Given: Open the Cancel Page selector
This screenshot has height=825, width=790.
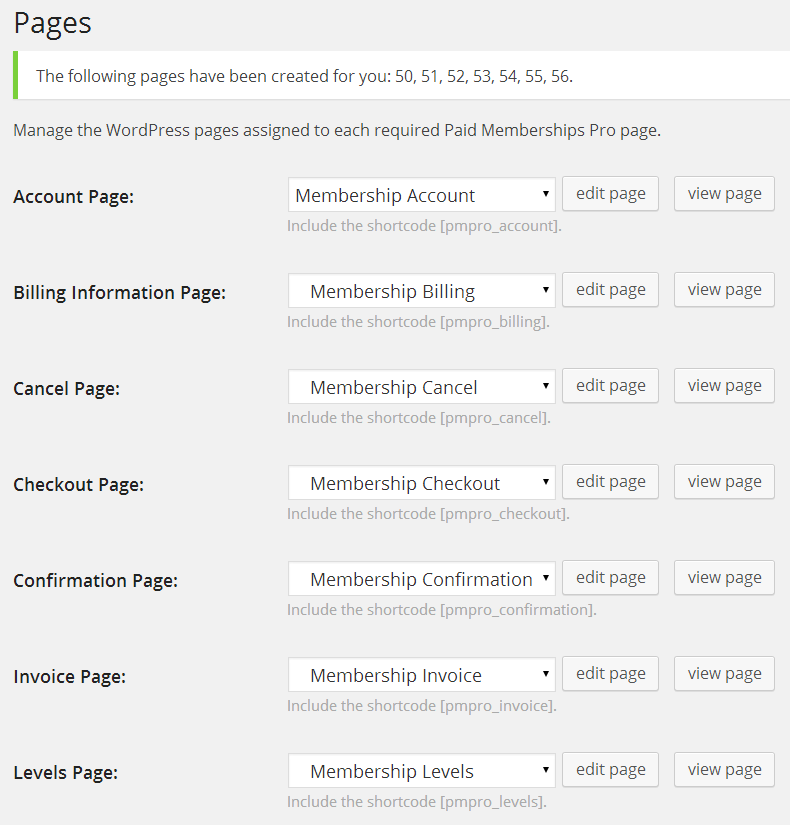Looking at the screenshot, I should 421,386.
